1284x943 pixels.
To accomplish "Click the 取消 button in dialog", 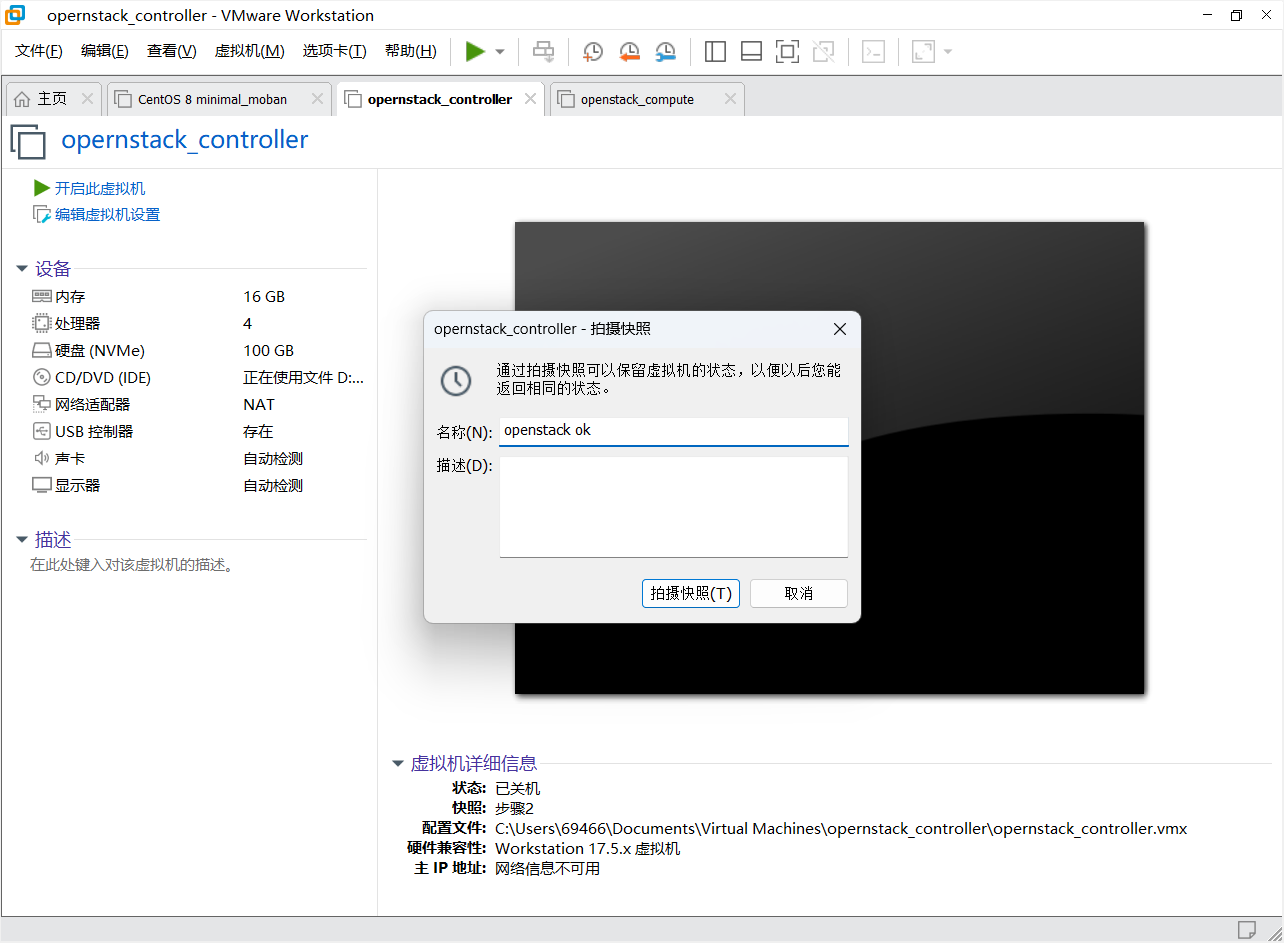I will (x=798, y=593).
